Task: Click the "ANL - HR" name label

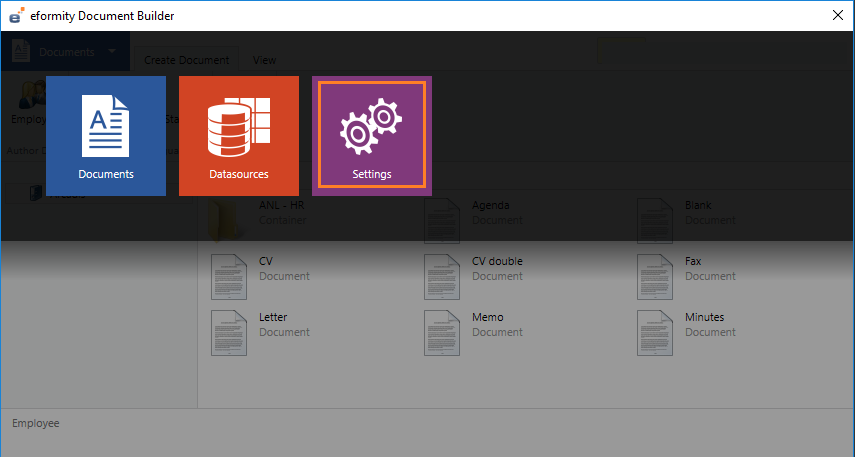Action: (x=281, y=205)
